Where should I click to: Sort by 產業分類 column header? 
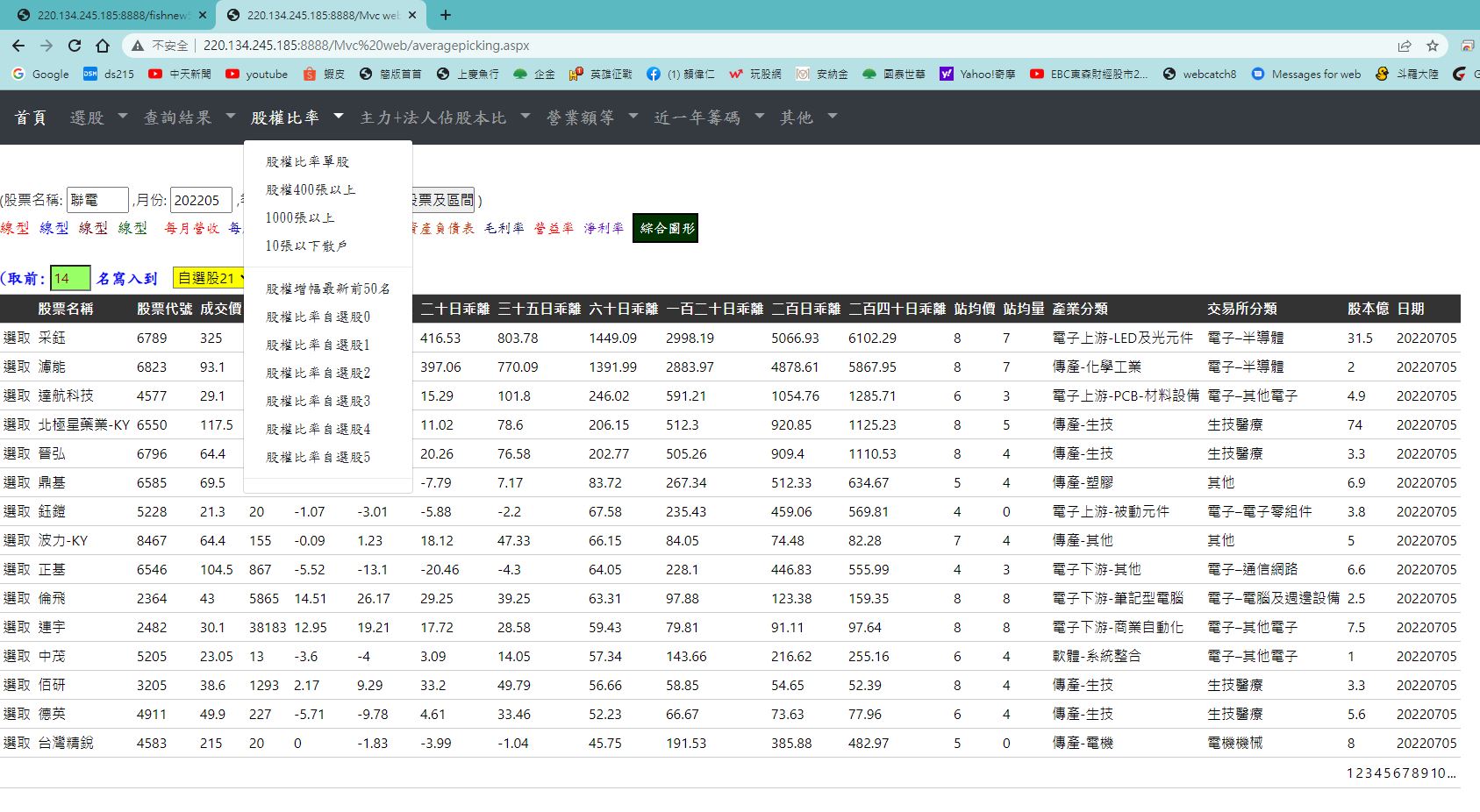click(x=1080, y=309)
